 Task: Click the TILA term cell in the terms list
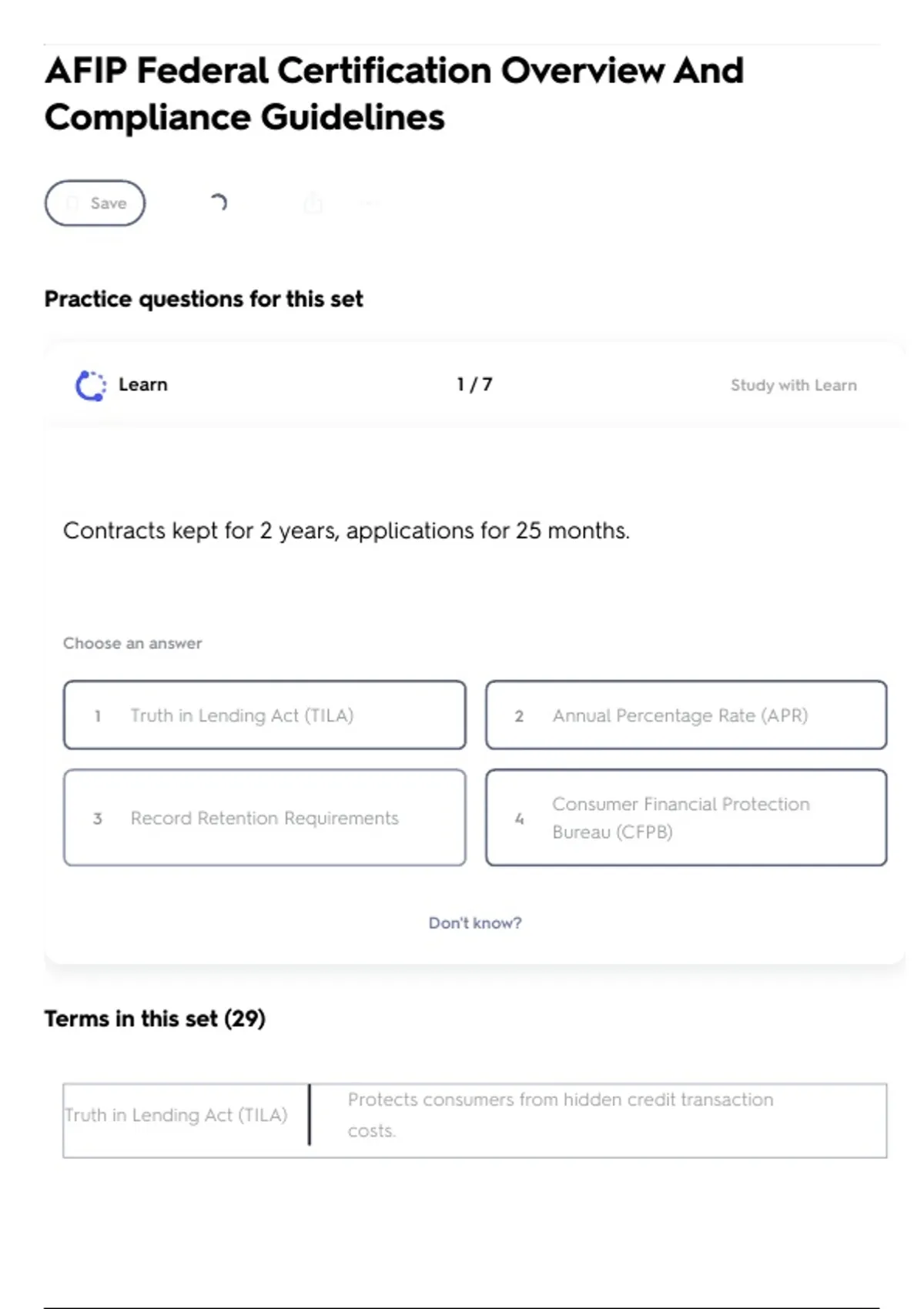[x=176, y=1115]
